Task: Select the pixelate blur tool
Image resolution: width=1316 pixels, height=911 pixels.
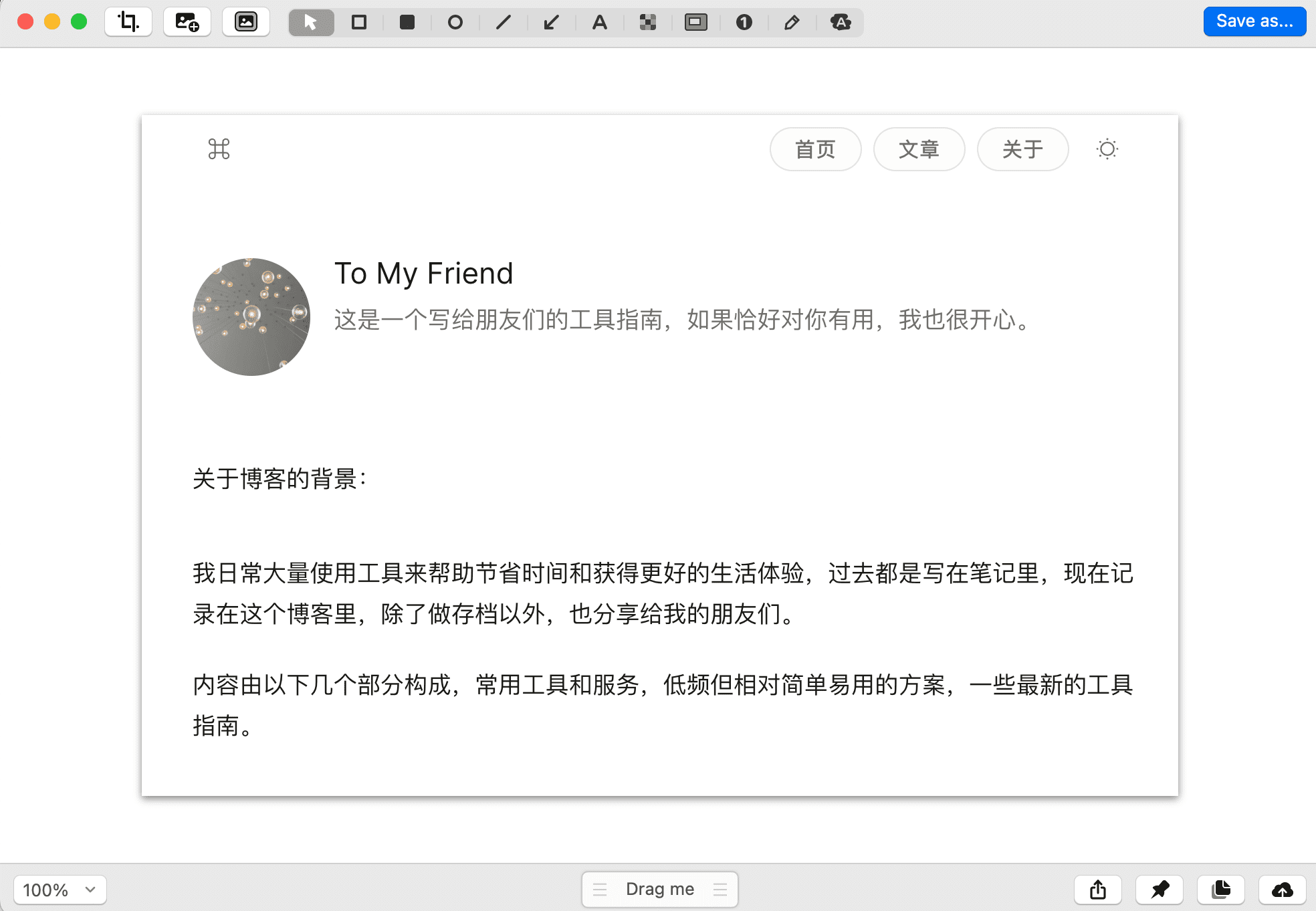Action: click(x=648, y=22)
